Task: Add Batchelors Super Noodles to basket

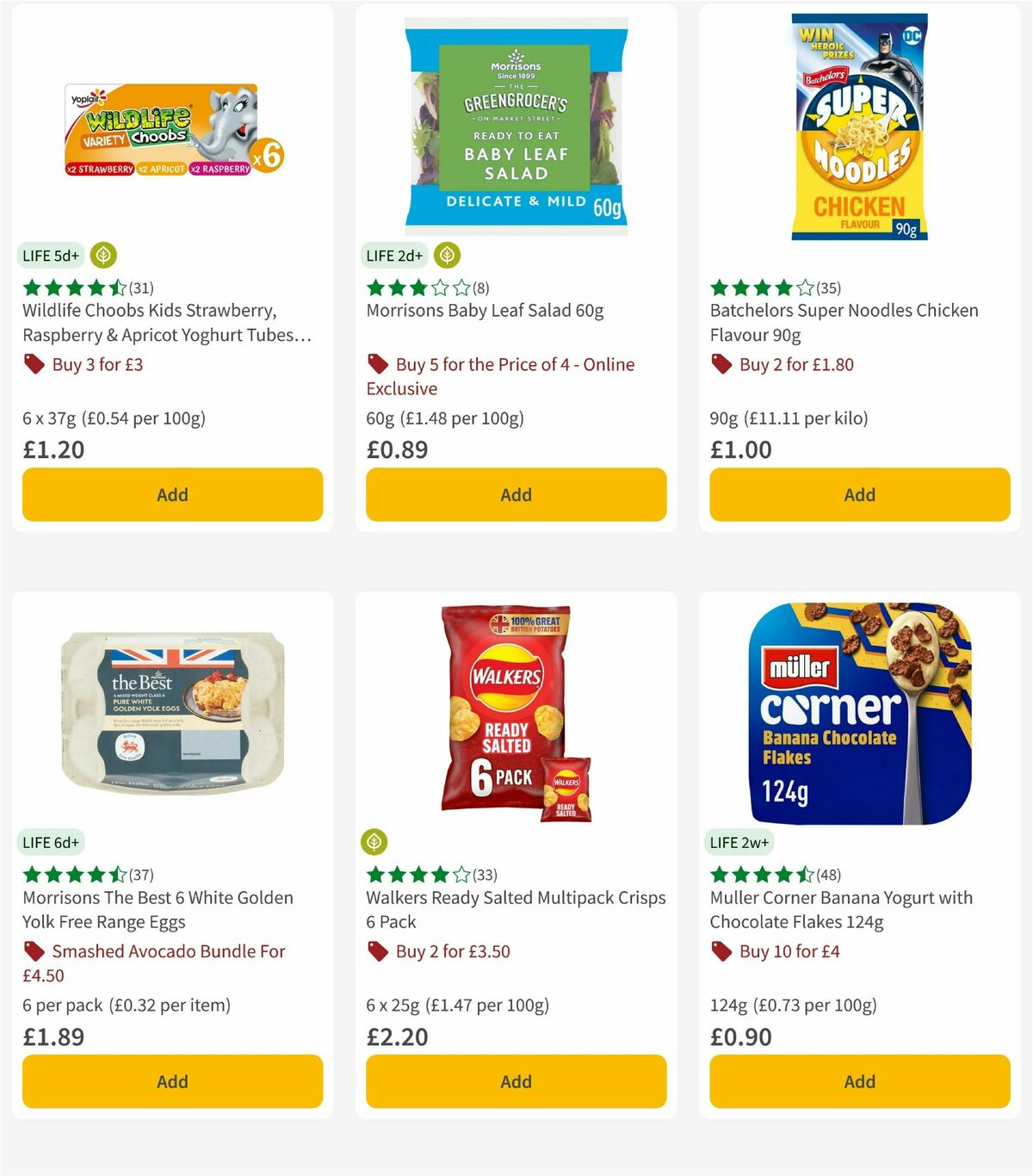Action: (x=859, y=494)
